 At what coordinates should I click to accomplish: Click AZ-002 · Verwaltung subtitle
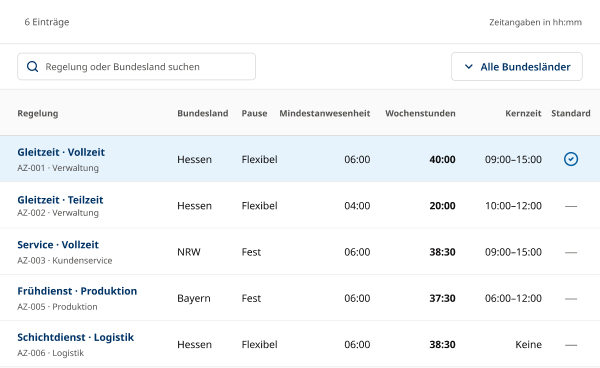click(58, 213)
